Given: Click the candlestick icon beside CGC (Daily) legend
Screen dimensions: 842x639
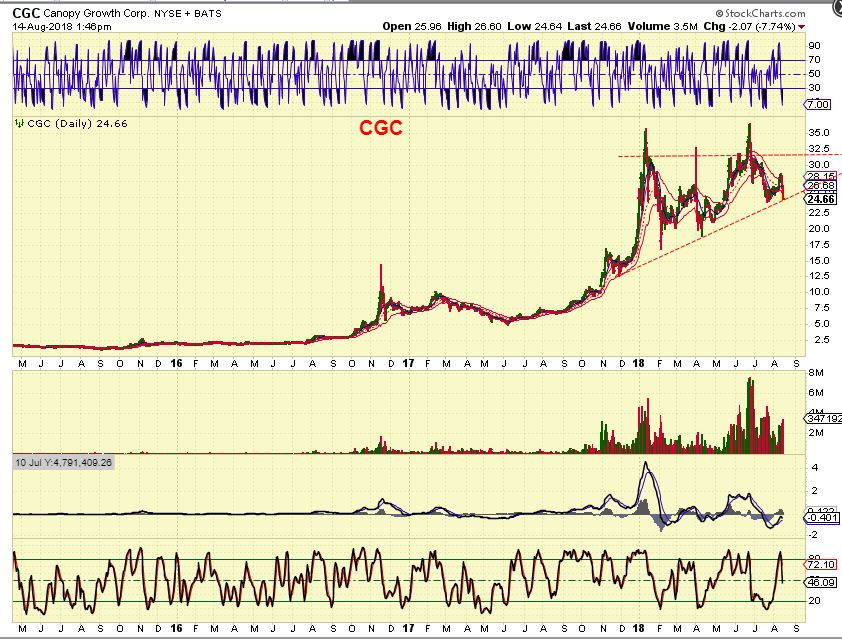Looking at the screenshot, I should [19, 124].
